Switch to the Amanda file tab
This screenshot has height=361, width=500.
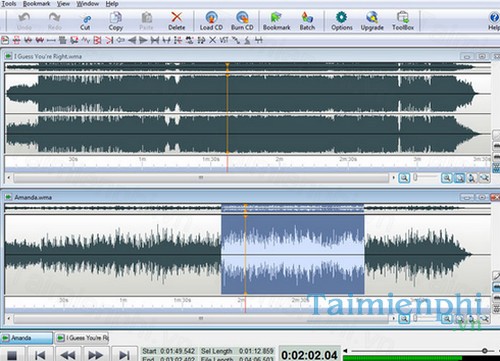(26, 338)
